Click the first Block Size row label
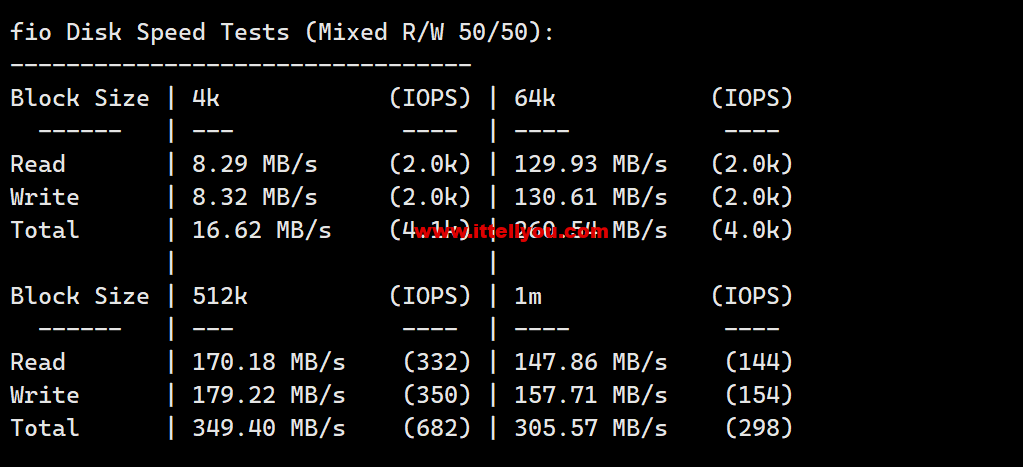 (x=80, y=98)
